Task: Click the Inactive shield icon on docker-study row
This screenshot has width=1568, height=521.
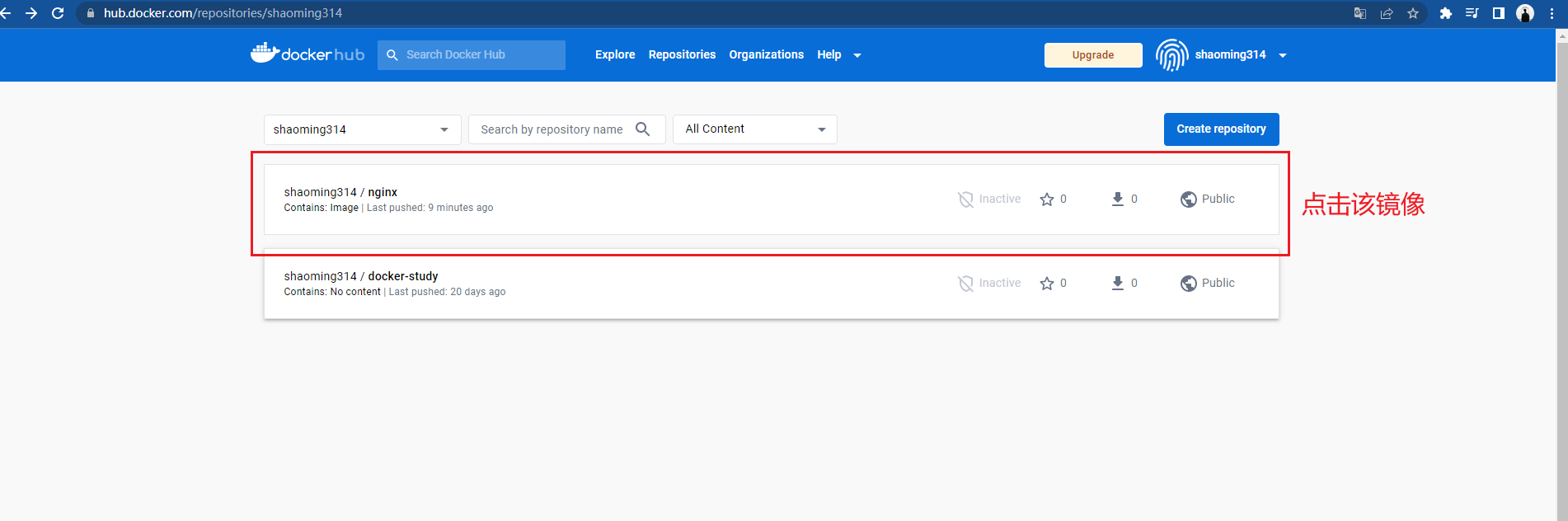Action: coord(965,284)
